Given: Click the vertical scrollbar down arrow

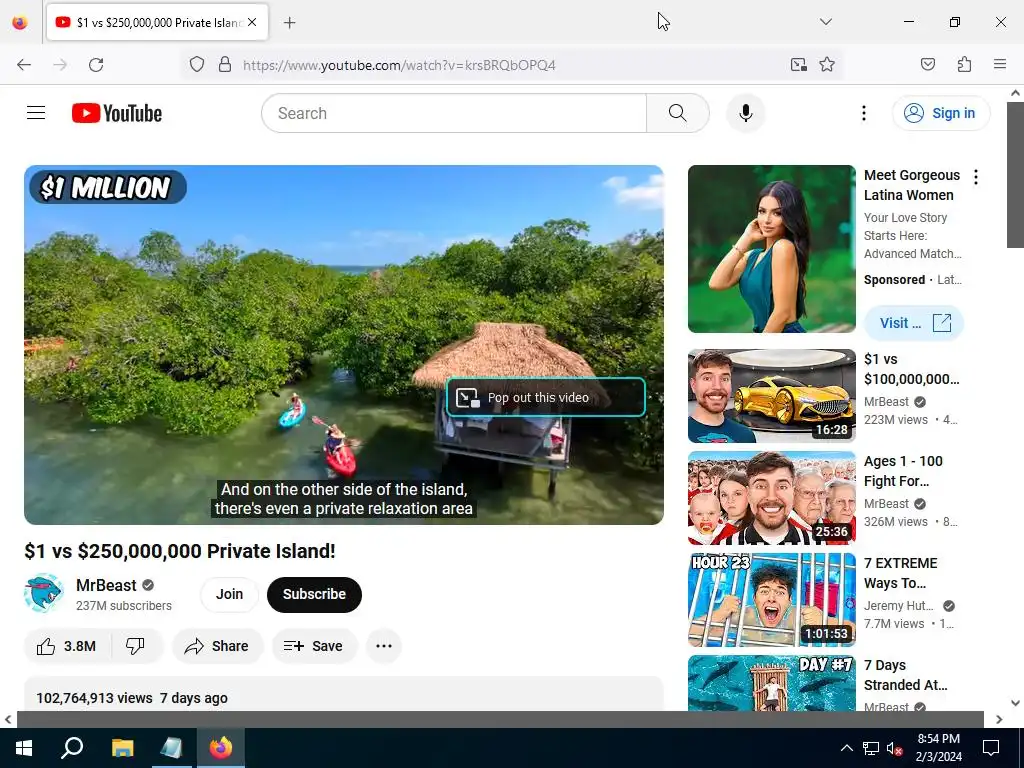Looking at the screenshot, I should click(1015, 703).
